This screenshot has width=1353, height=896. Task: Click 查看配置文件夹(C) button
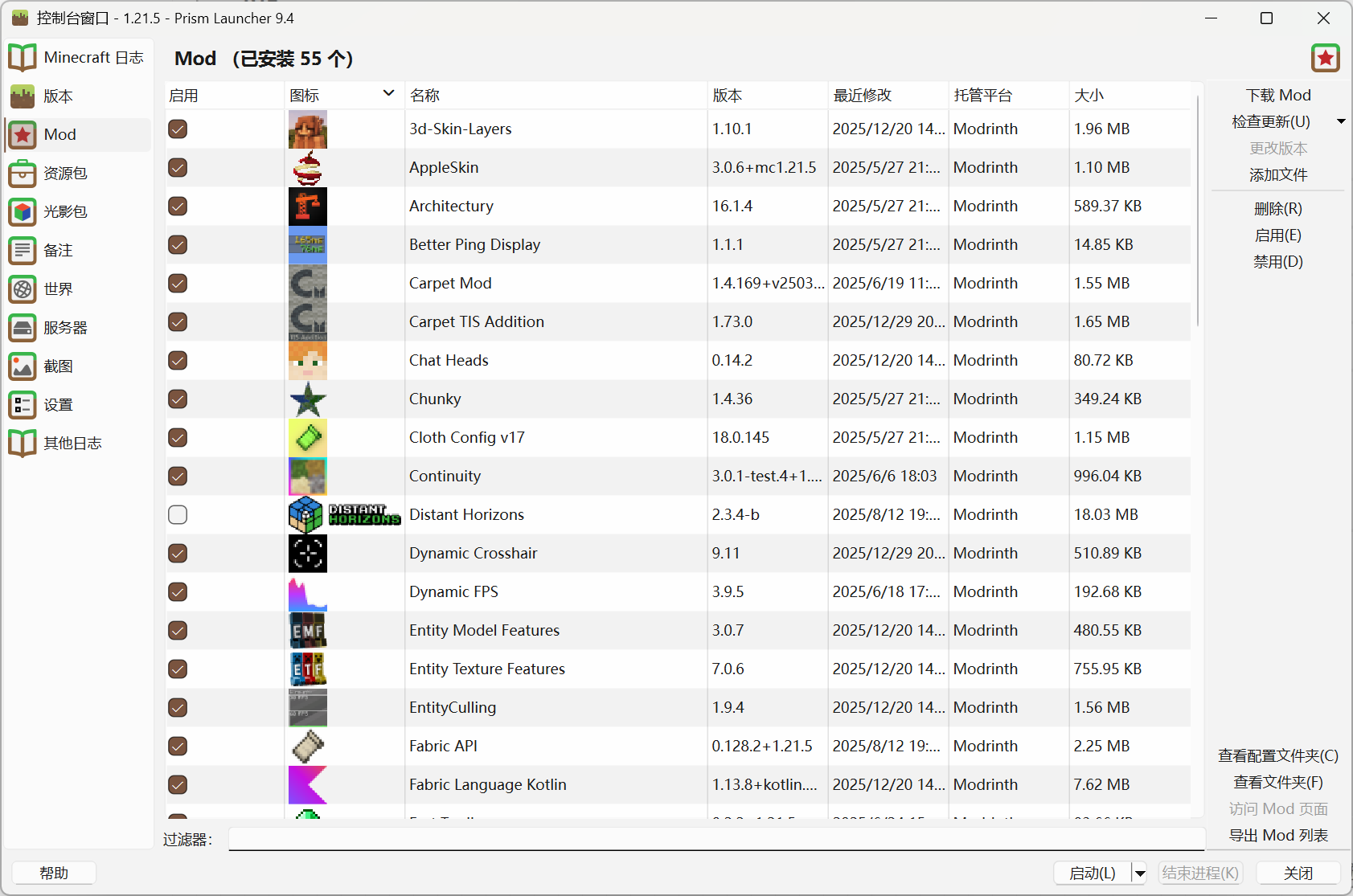(1278, 756)
